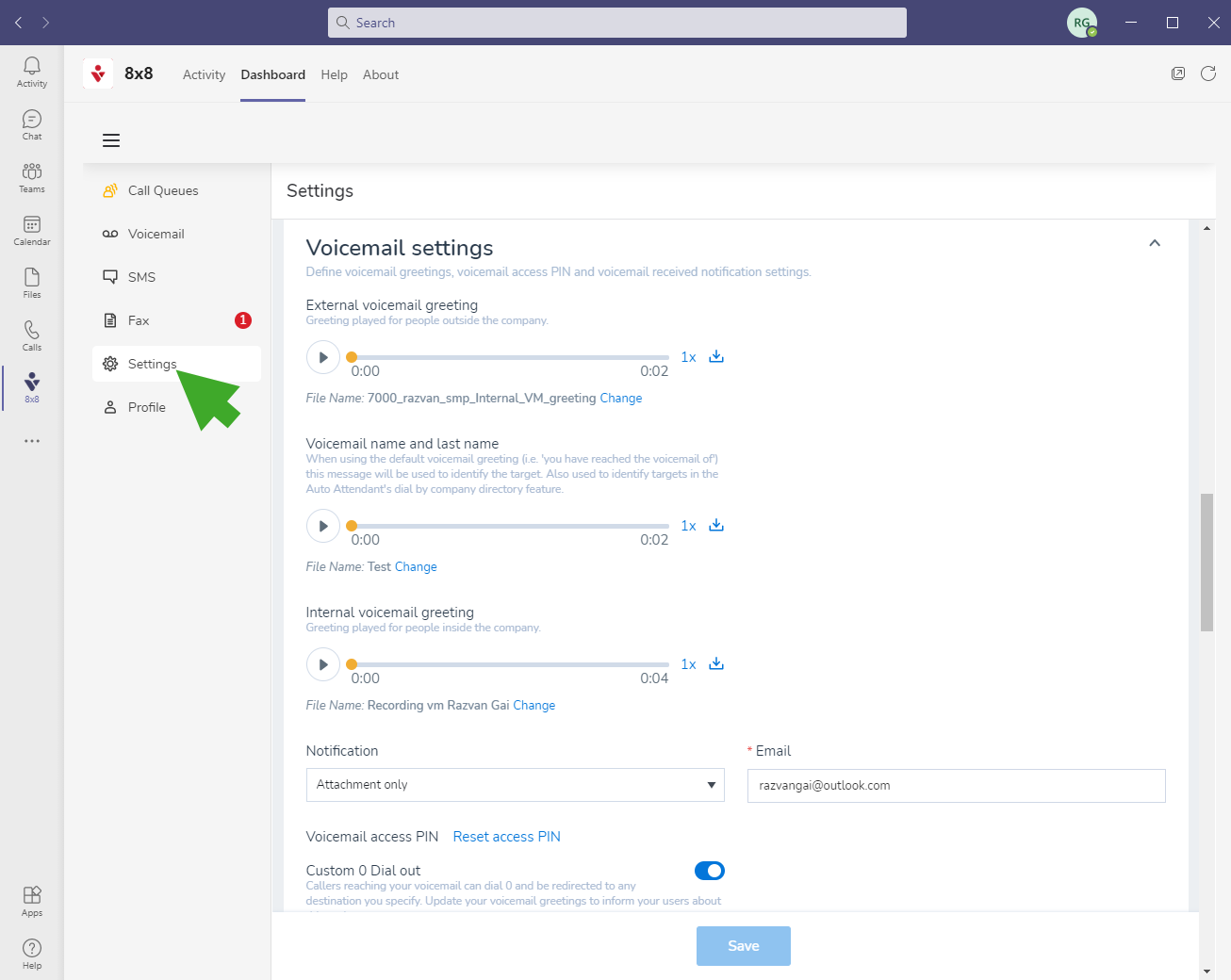Image resolution: width=1231 pixels, height=980 pixels.
Task: Open the hamburger menu icon
Action: [x=111, y=140]
